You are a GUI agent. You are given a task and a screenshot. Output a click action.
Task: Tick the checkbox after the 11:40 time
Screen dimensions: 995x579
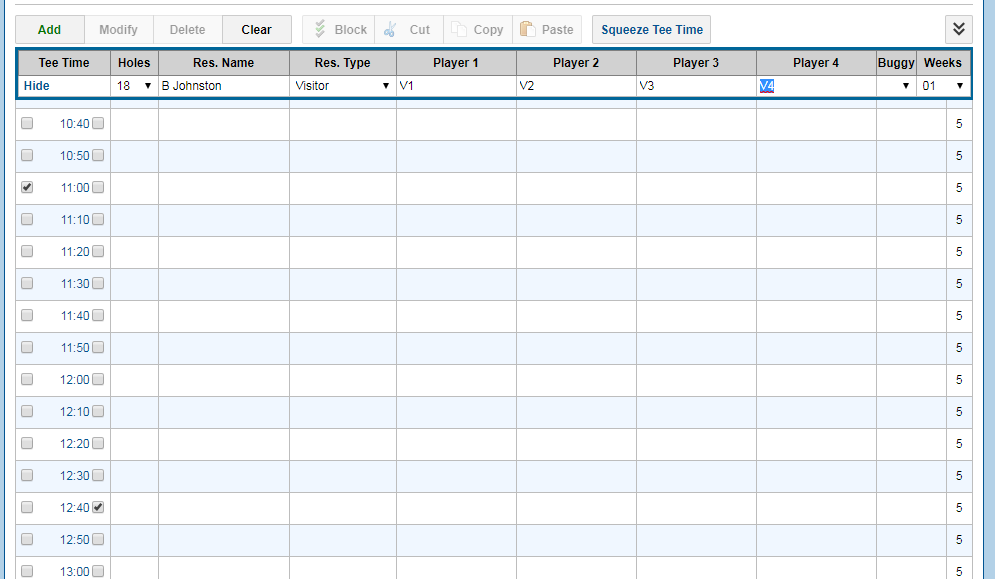98,315
